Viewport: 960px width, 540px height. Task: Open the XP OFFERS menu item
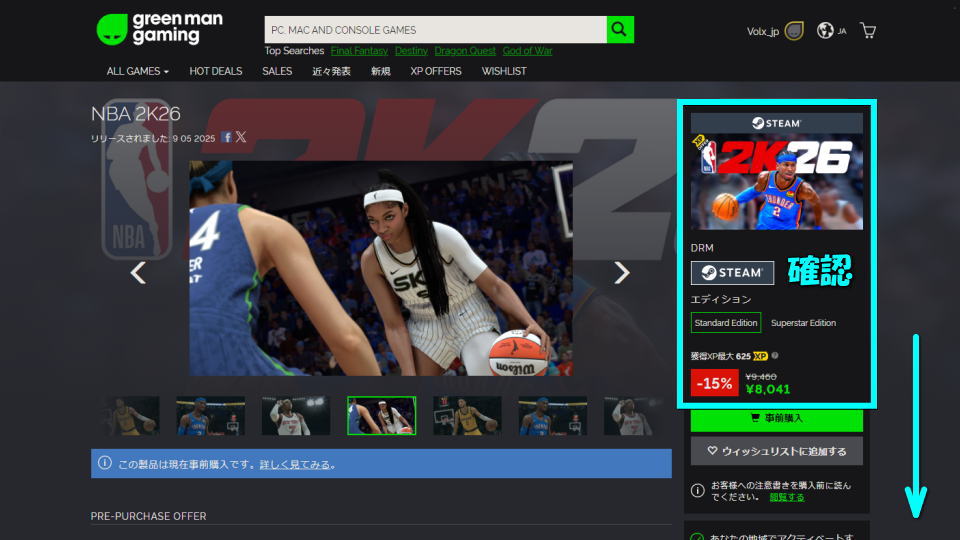tap(436, 71)
